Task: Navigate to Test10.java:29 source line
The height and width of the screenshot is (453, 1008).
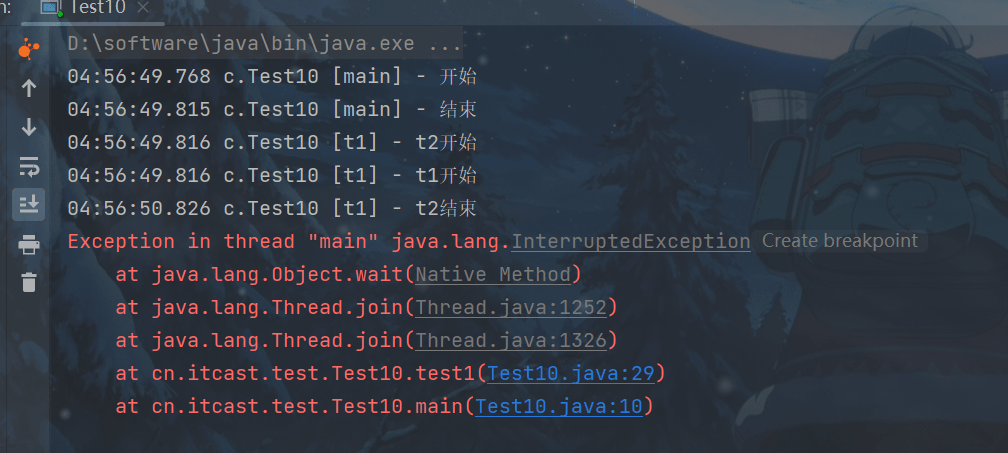Action: (x=566, y=373)
